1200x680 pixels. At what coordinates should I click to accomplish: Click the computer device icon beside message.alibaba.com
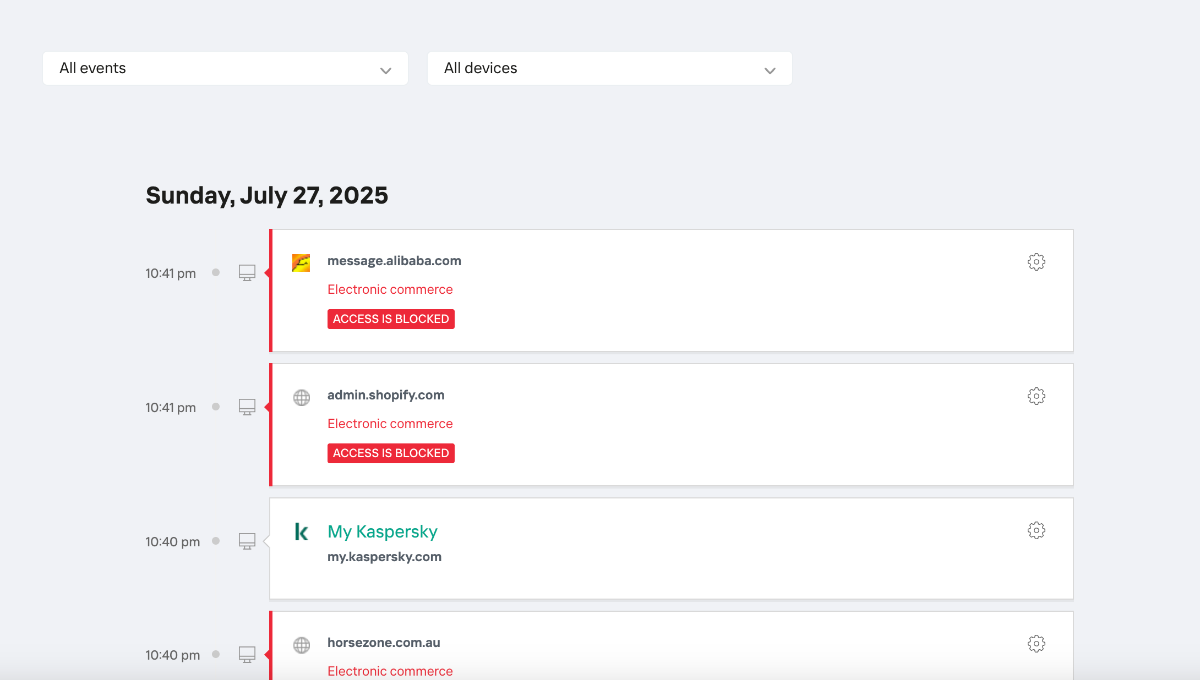[247, 273]
